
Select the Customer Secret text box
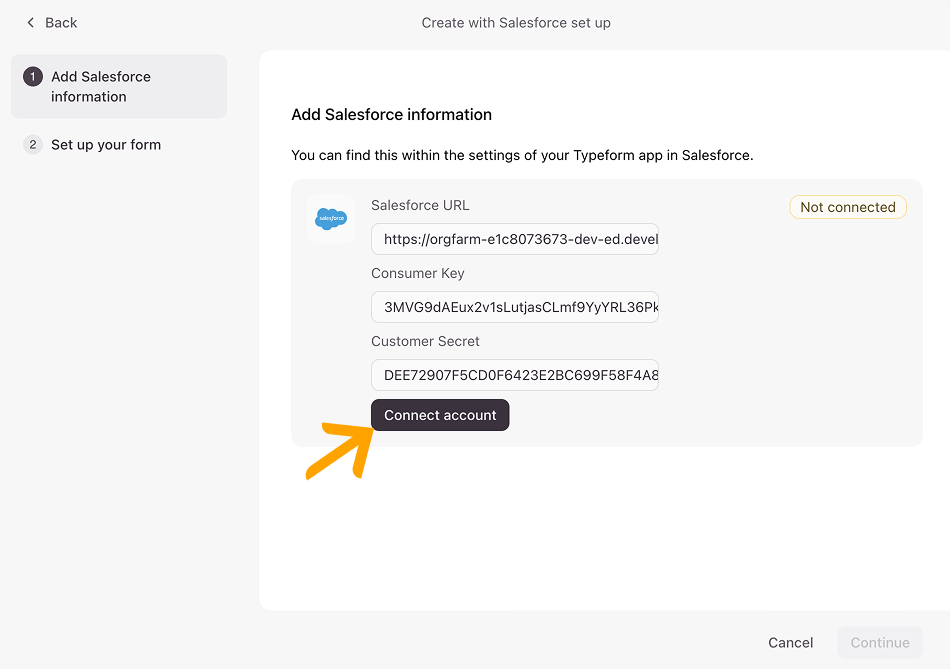click(514, 375)
